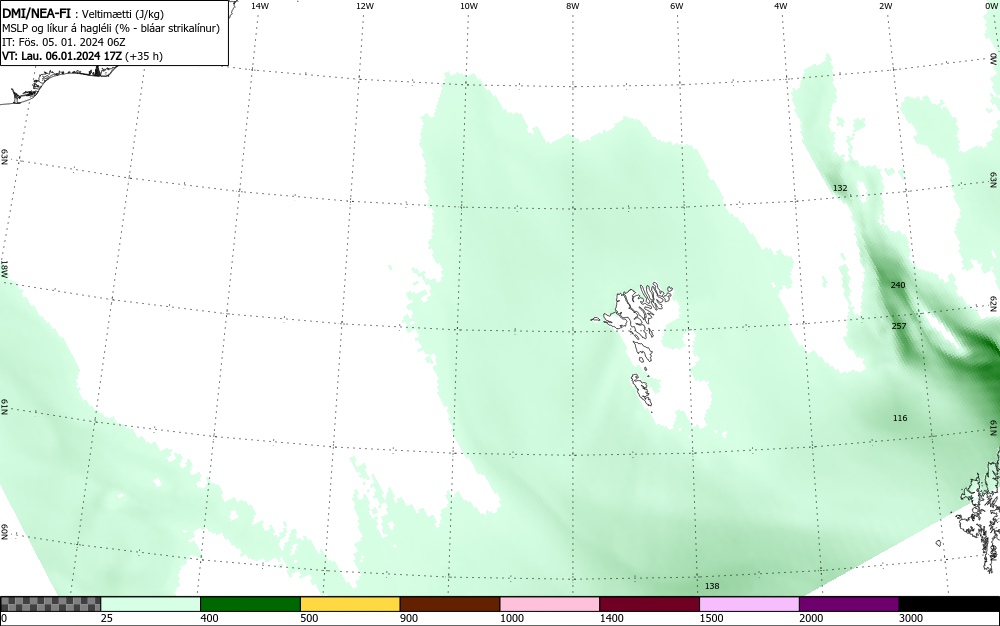Click the 4W longitude label
Viewport: 1000px width, 626px height.
tap(781, 6)
